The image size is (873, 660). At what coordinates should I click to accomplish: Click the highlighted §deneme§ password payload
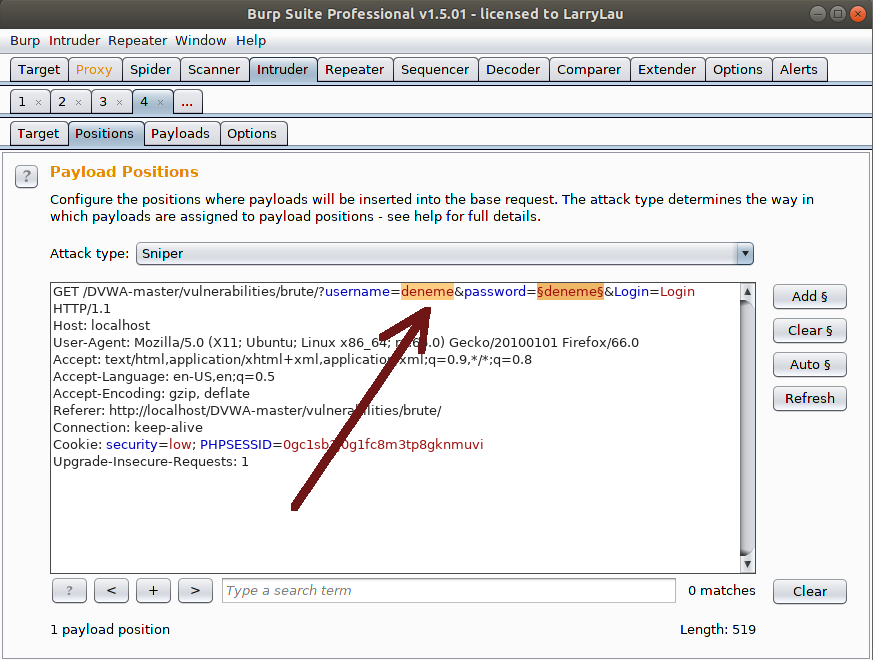point(570,291)
